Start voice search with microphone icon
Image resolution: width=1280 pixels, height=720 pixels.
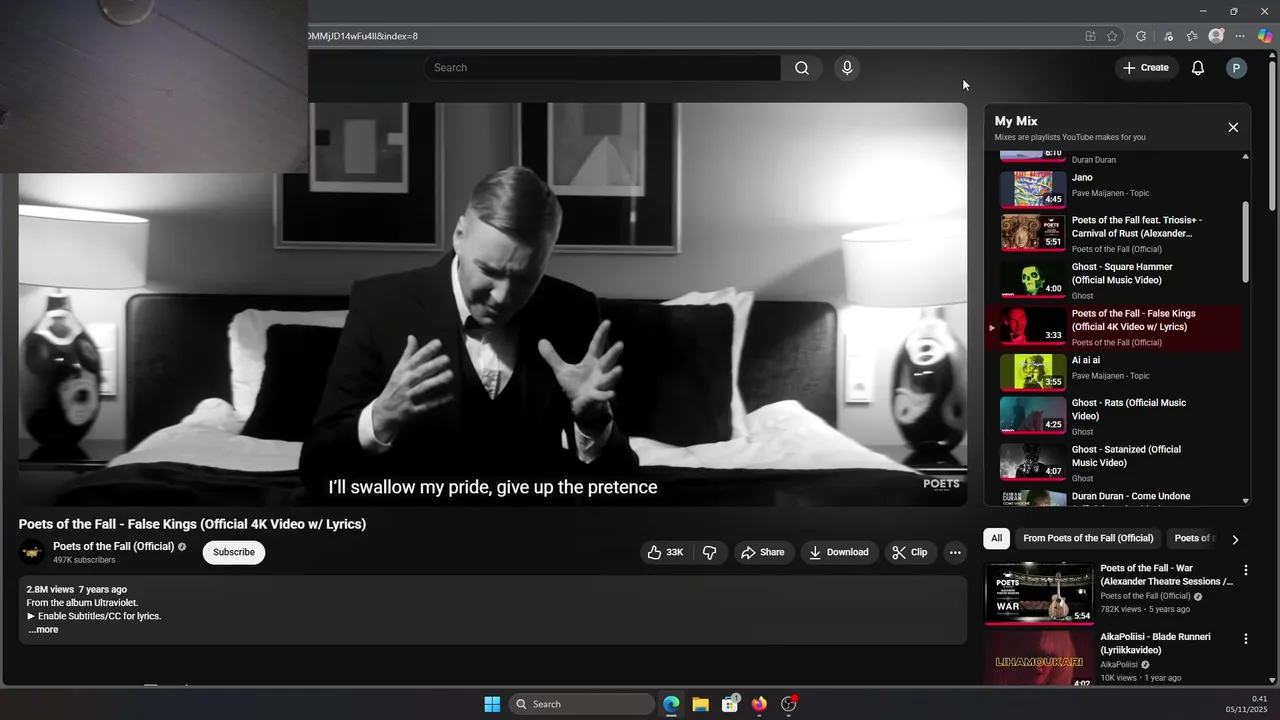(x=847, y=68)
